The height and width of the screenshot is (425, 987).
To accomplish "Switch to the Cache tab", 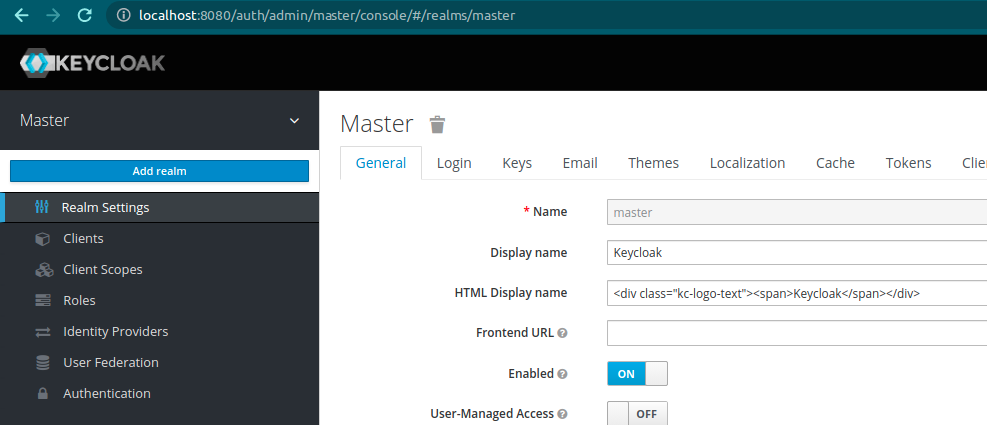I will click(835, 163).
